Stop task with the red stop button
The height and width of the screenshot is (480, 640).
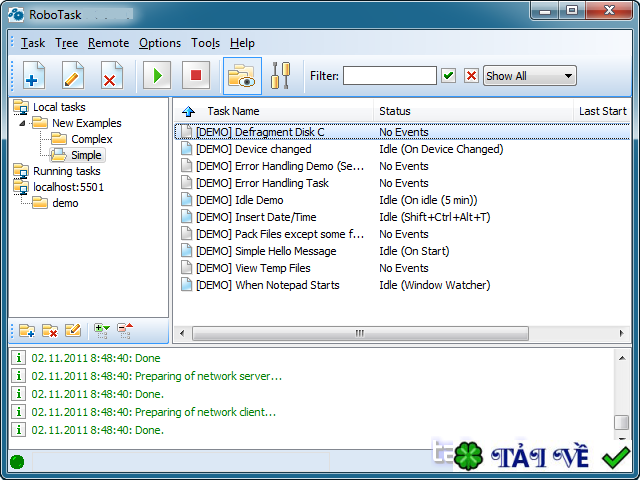click(x=196, y=76)
